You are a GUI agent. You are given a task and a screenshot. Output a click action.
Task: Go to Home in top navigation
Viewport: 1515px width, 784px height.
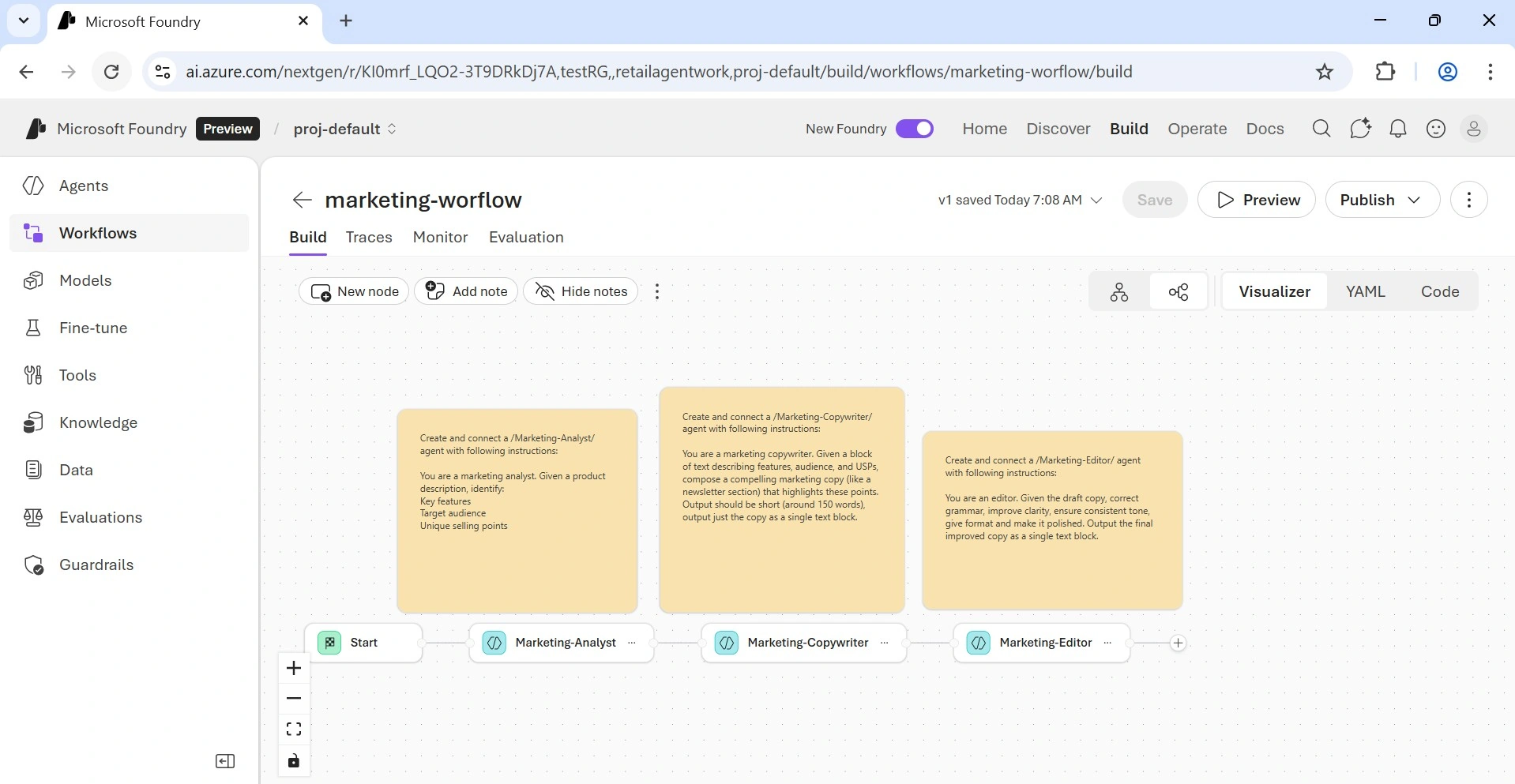[984, 129]
